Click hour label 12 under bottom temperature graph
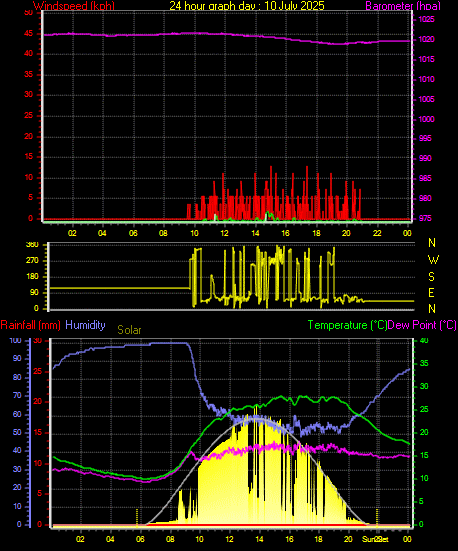This screenshot has height=551, width=458. pyautogui.click(x=230, y=539)
